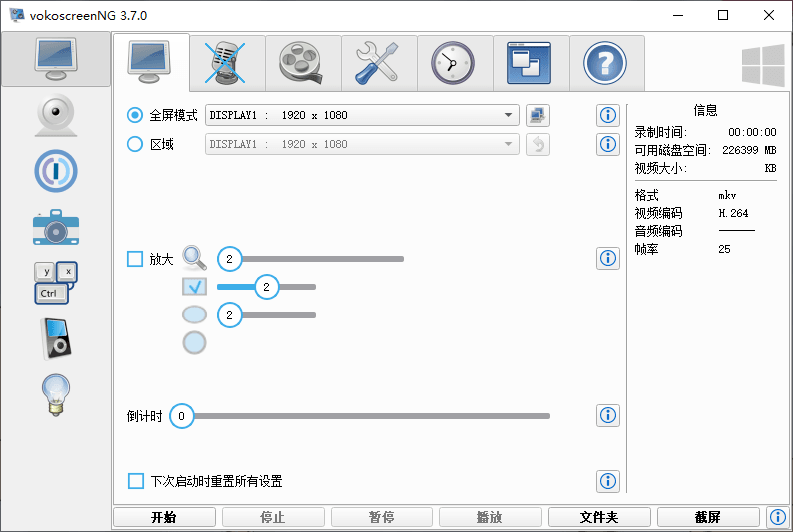The width and height of the screenshot is (793, 532).
Task: Click the 录制时间 value 00:00:00
Action: click(x=752, y=132)
